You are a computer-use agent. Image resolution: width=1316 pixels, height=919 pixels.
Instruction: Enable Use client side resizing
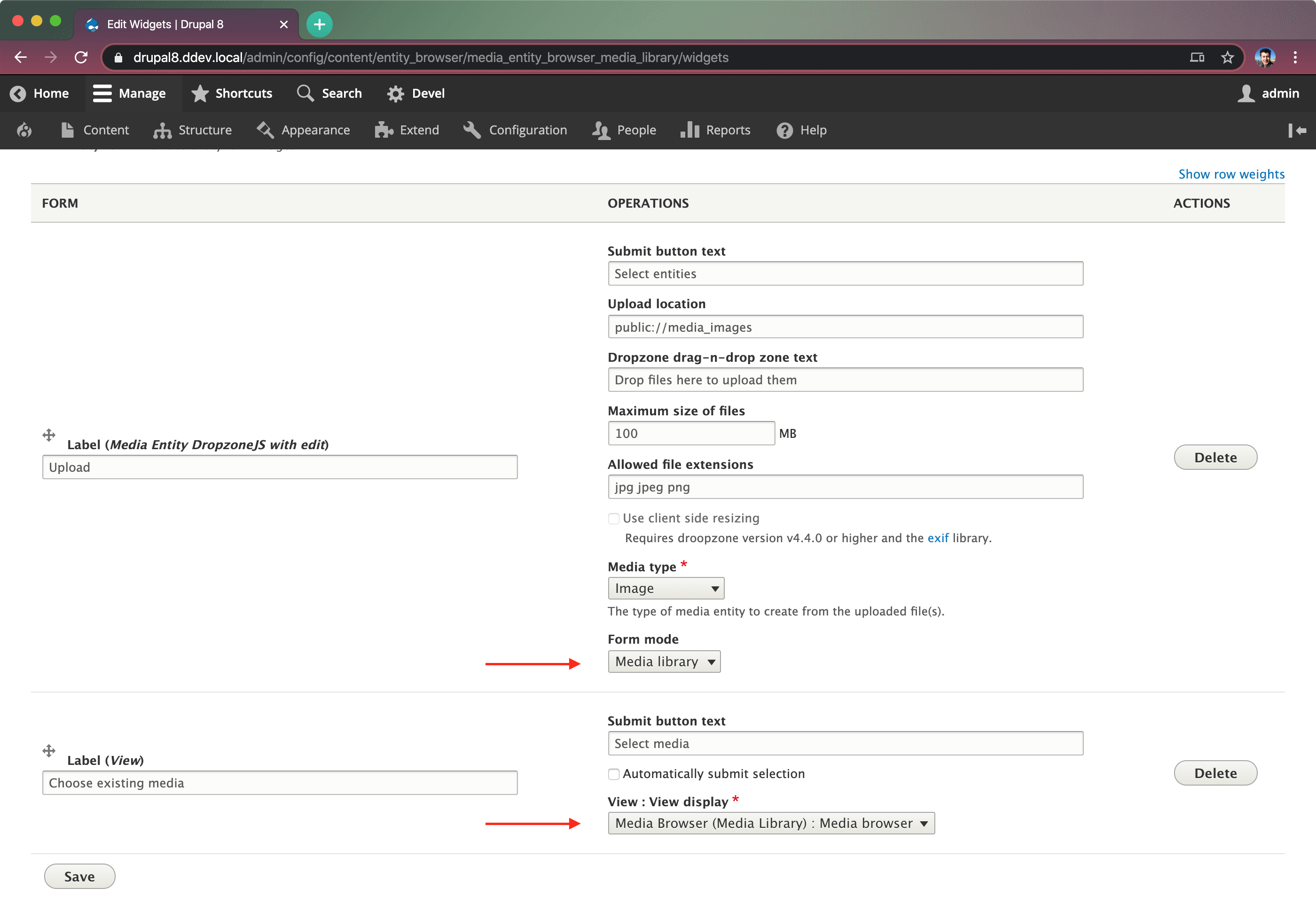[613, 518]
